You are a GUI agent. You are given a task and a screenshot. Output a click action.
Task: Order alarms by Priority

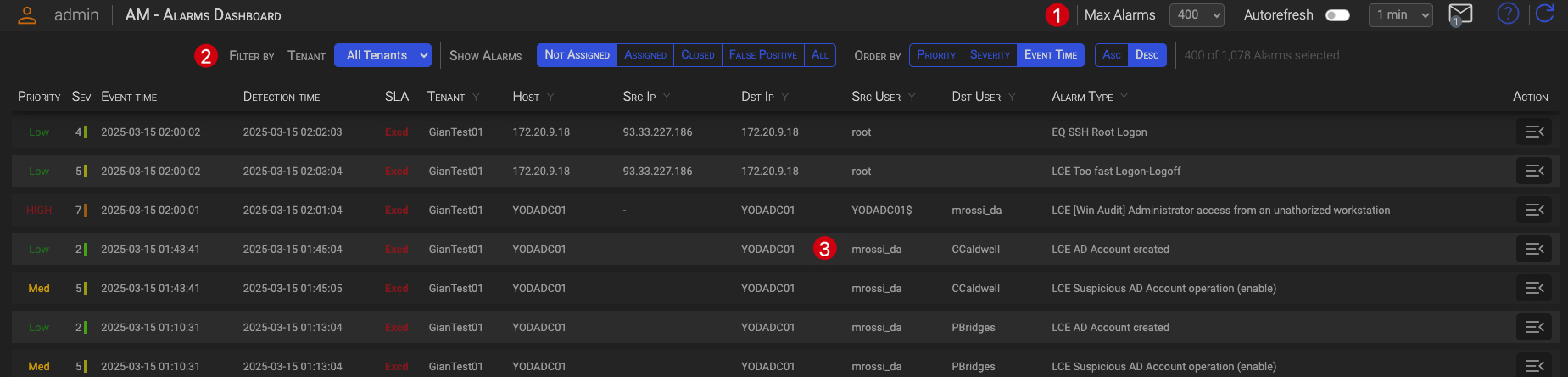(x=936, y=55)
